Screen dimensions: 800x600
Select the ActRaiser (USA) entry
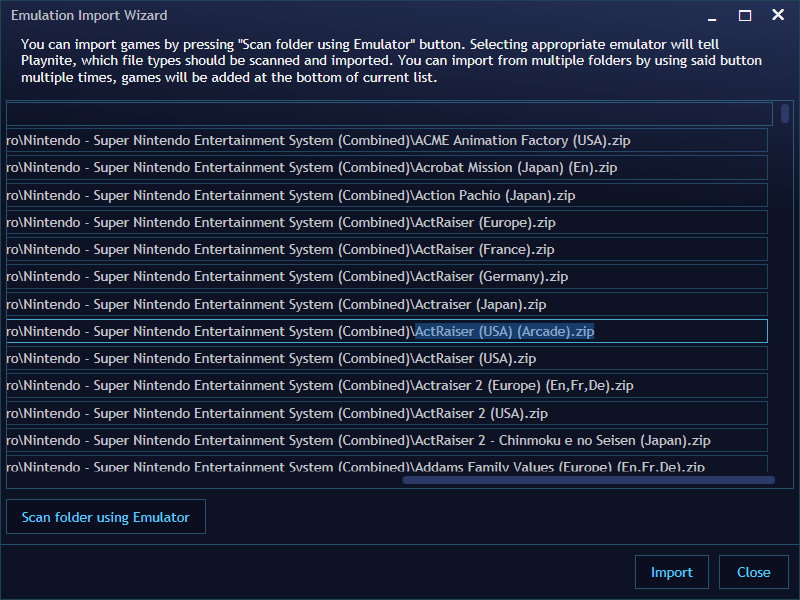tap(390, 358)
